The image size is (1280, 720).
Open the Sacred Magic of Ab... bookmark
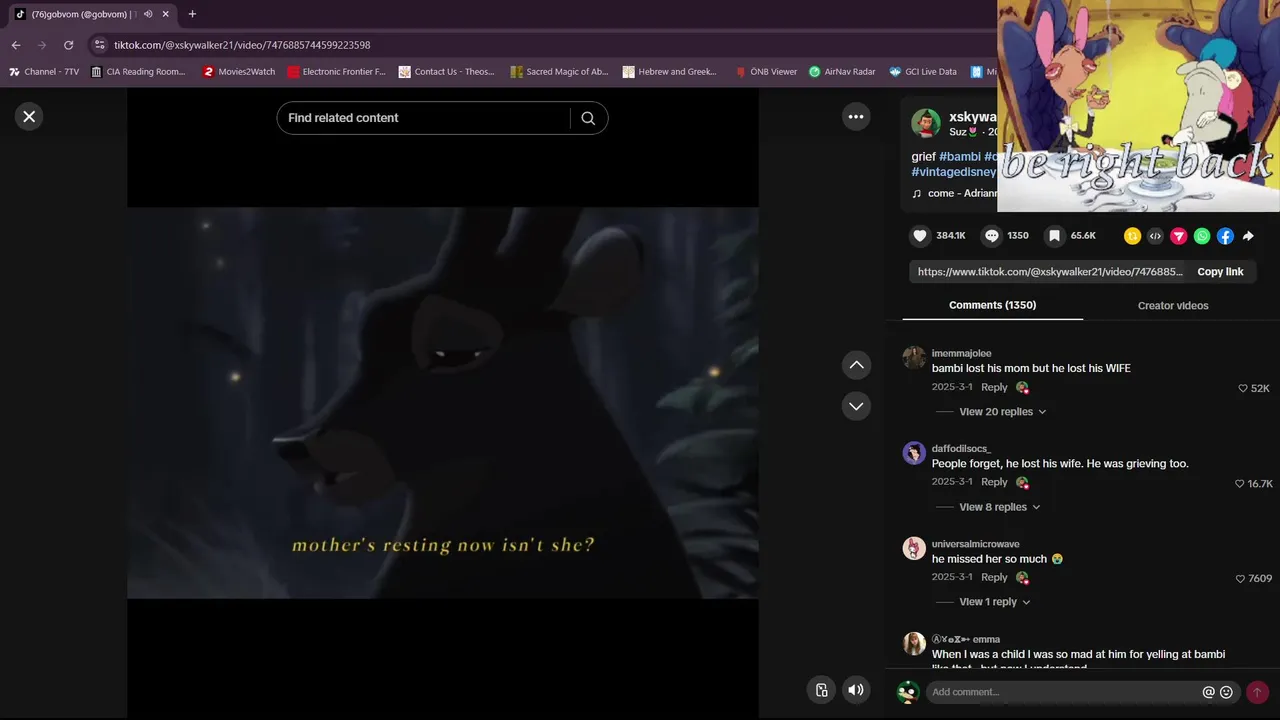point(559,72)
